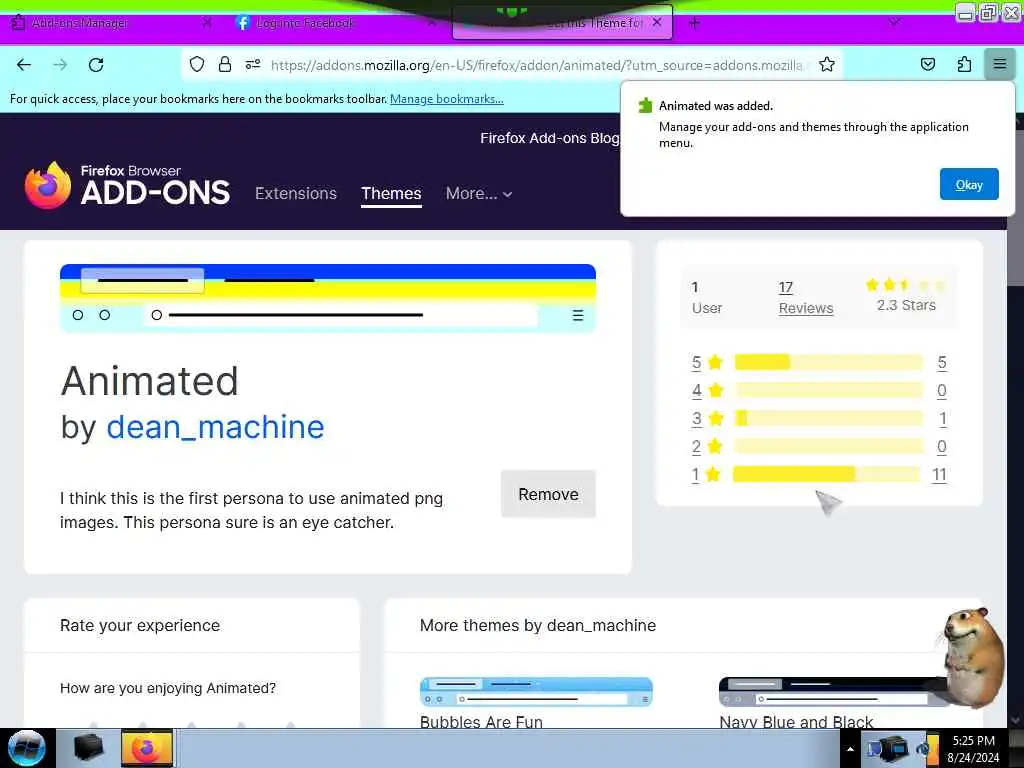Reload the current page
The image size is (1024, 768).
tap(96, 65)
